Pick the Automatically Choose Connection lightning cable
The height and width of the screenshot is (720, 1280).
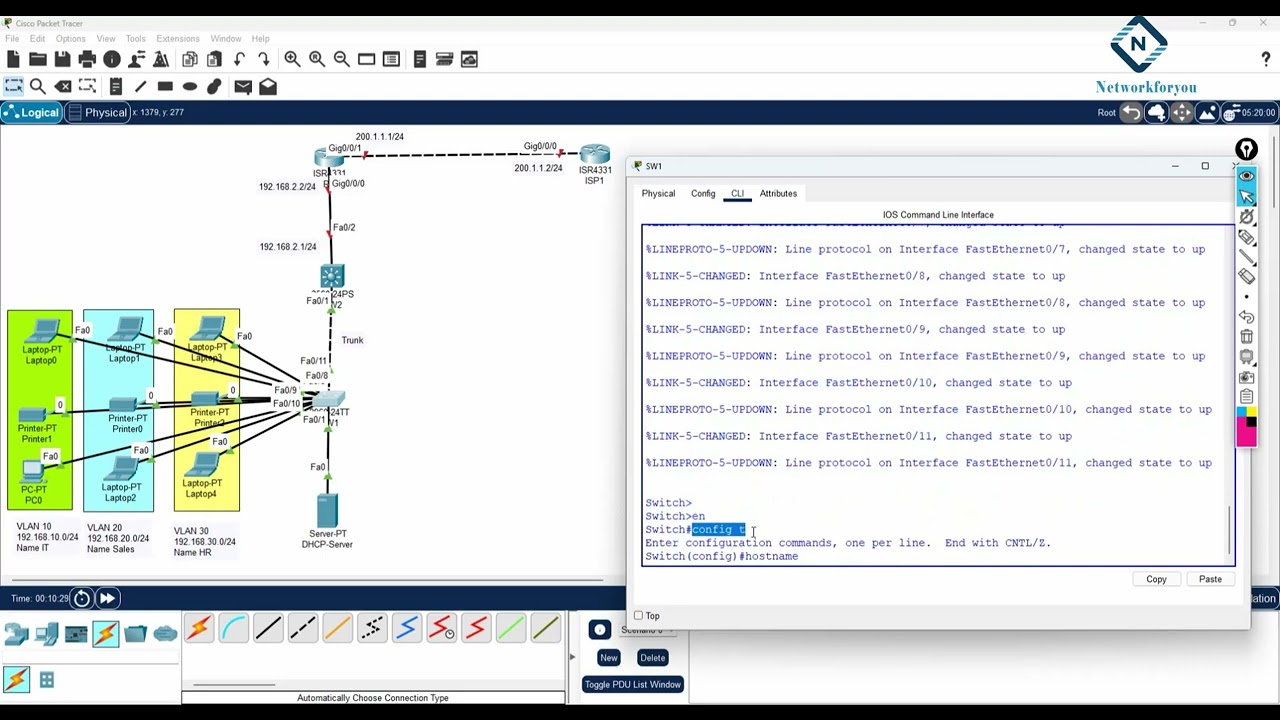(x=198, y=628)
